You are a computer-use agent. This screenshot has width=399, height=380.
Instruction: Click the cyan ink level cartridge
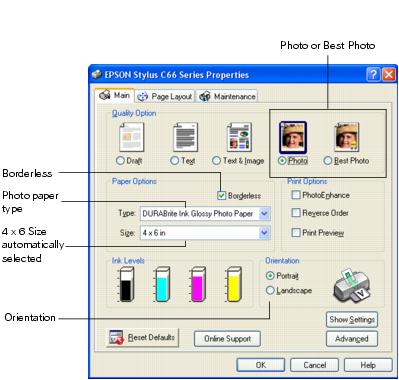[x=162, y=284]
